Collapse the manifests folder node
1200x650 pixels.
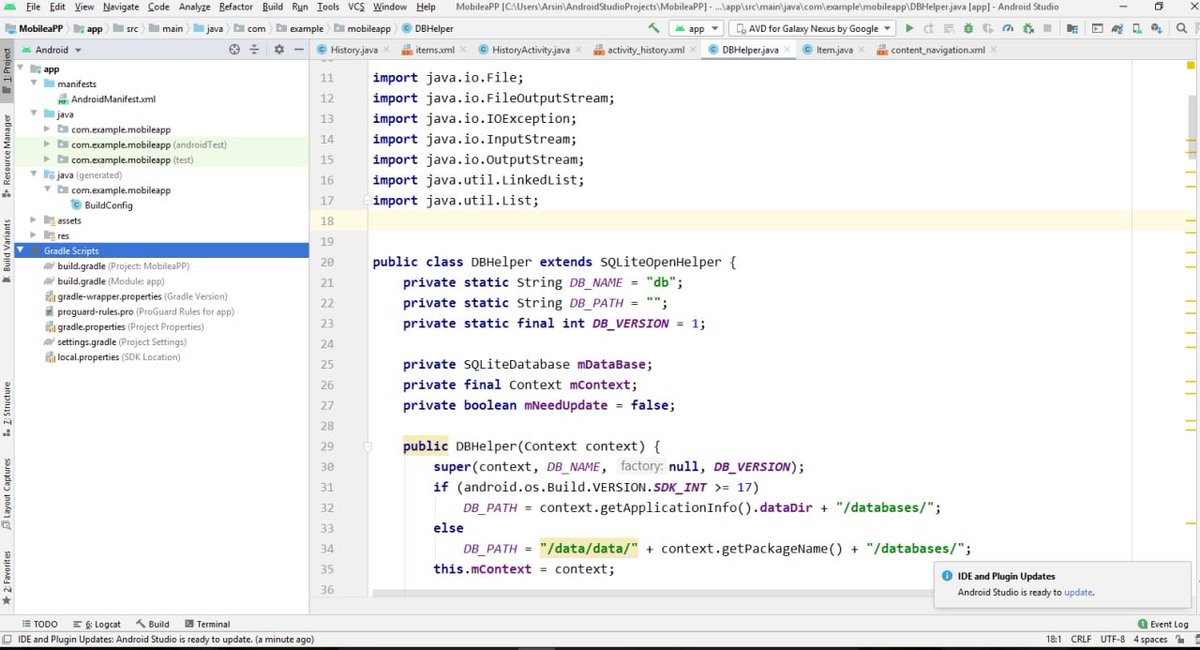coord(35,84)
